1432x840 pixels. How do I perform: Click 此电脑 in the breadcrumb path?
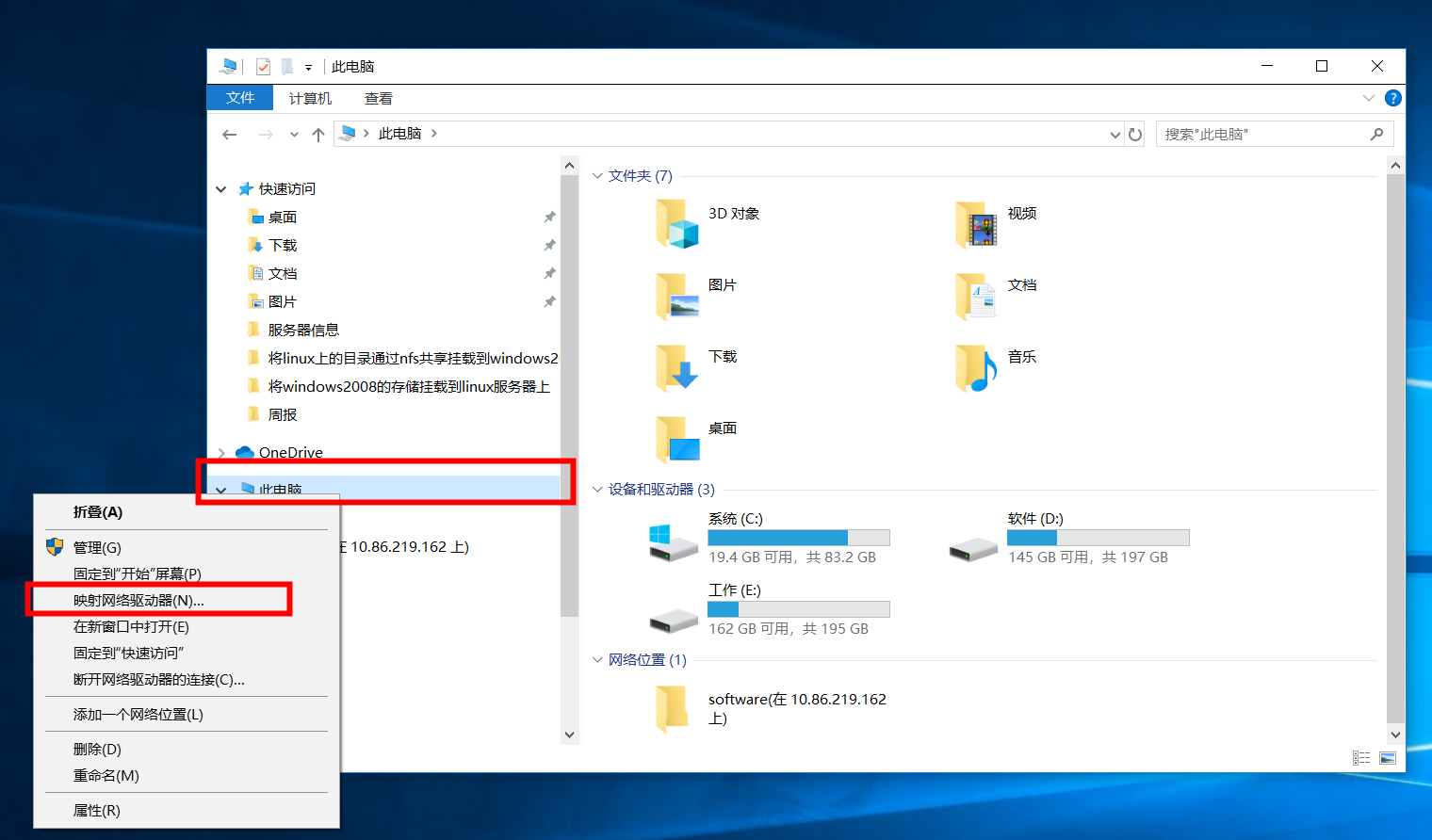[399, 133]
